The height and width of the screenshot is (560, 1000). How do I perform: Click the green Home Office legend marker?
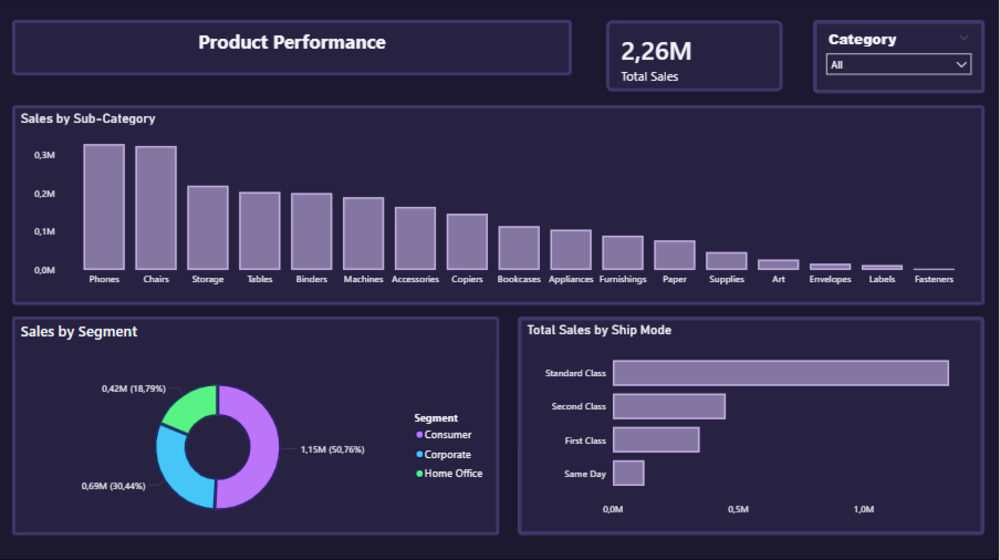pyautogui.click(x=419, y=473)
